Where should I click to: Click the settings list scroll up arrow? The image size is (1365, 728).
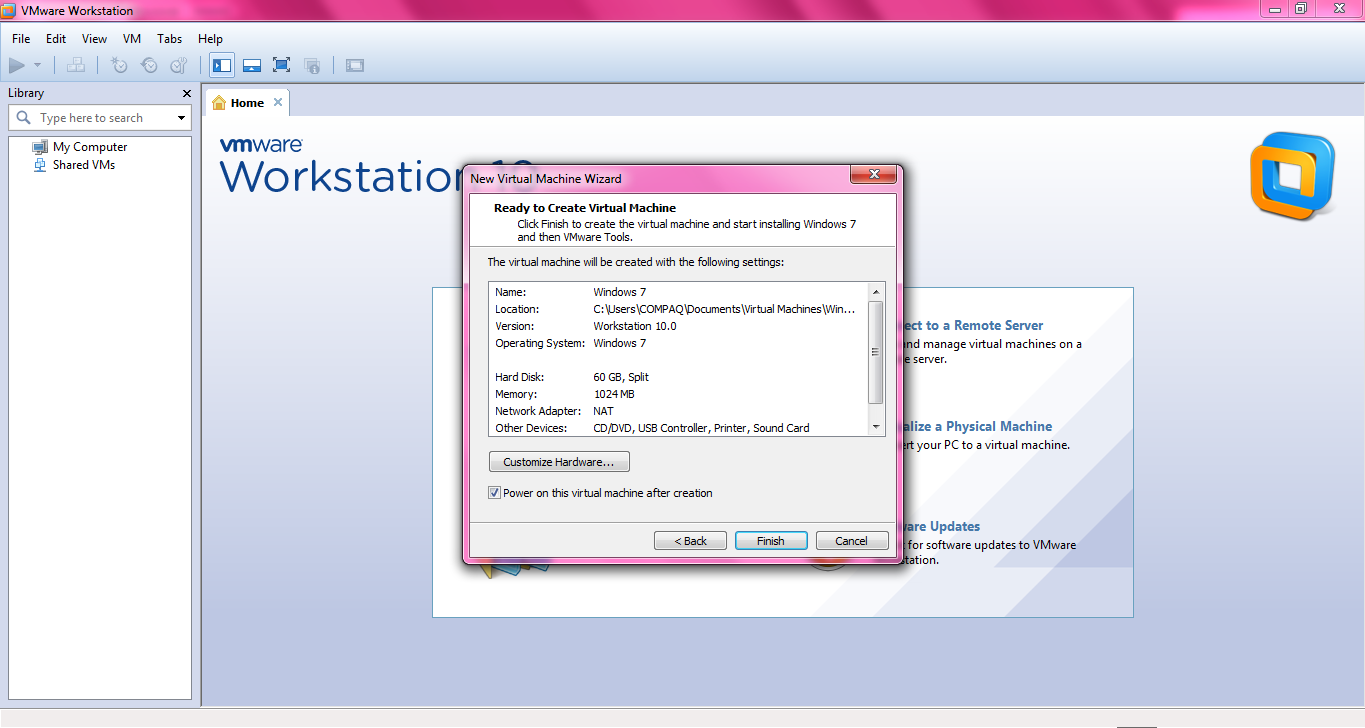(877, 291)
